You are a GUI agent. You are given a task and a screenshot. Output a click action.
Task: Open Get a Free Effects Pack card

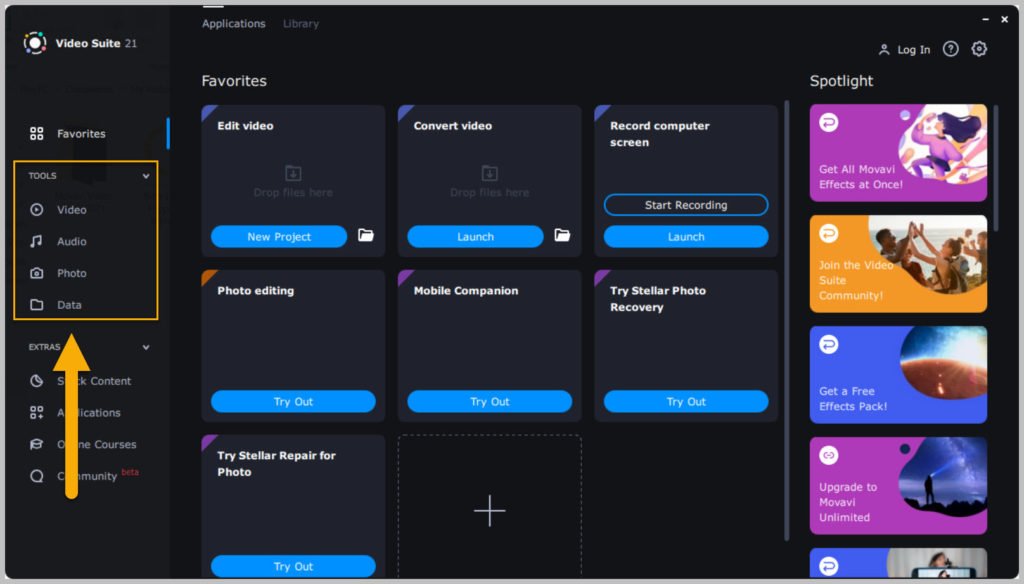898,375
